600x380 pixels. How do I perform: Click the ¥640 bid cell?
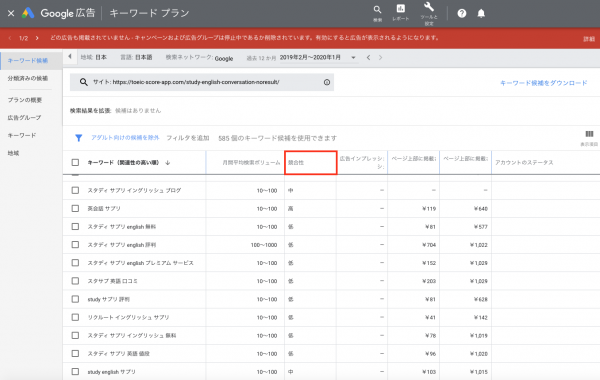481,209
